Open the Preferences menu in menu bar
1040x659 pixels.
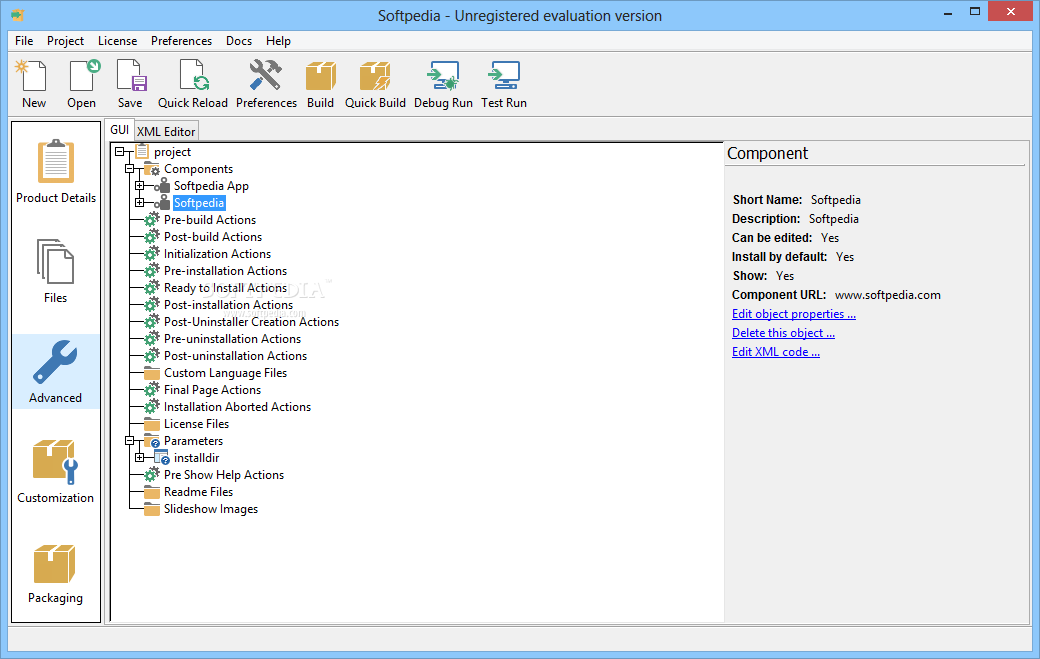point(181,41)
